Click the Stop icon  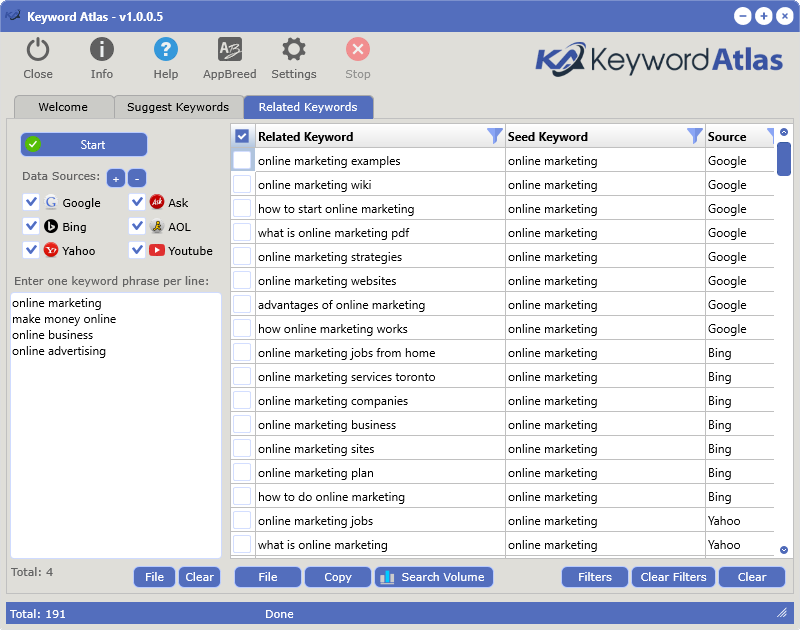click(x=357, y=48)
